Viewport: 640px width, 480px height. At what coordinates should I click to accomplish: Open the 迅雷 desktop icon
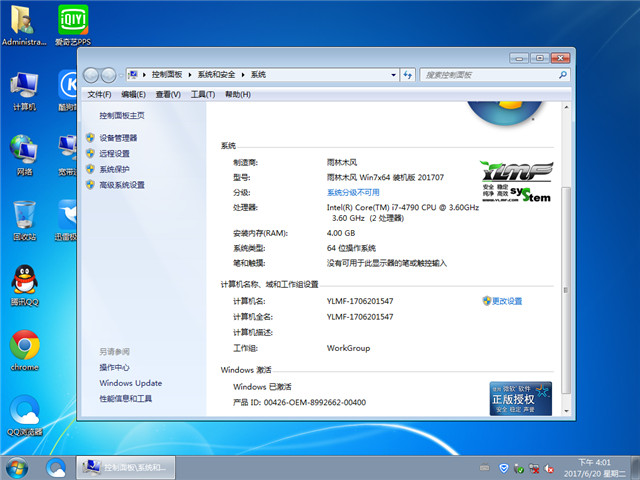(66, 220)
